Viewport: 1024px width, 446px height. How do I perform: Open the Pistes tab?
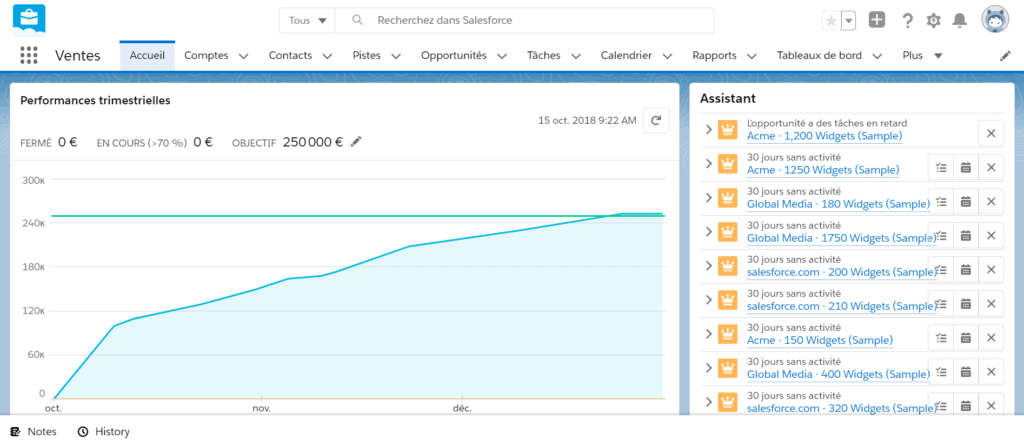[366, 56]
